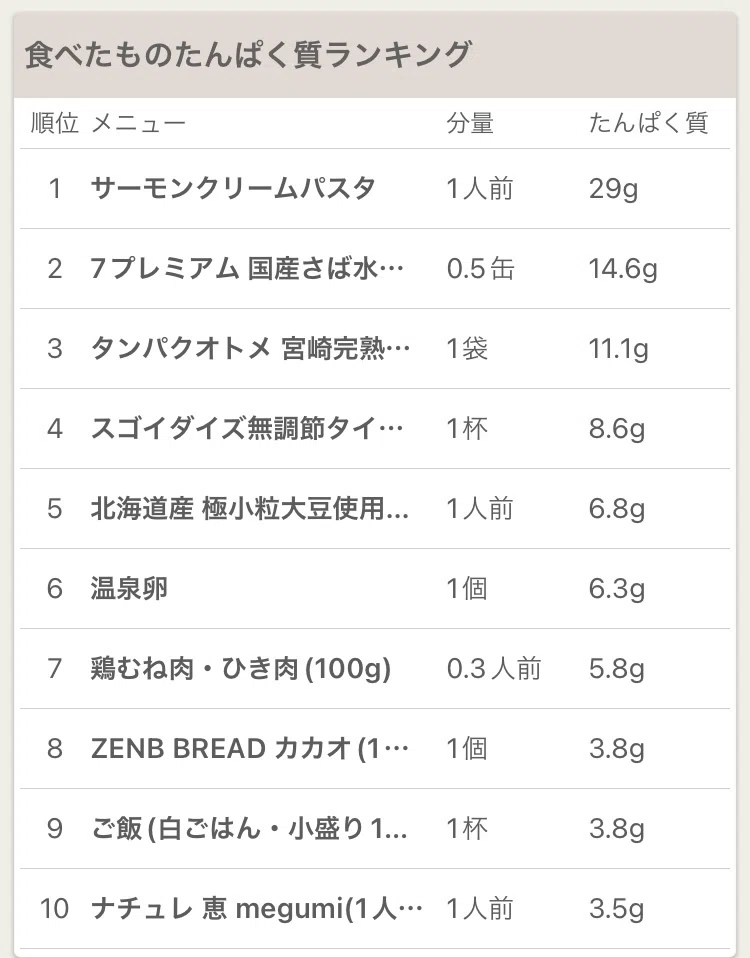The height and width of the screenshot is (958, 750).
Task: Click the 14.6g protein value
Action: click(623, 269)
